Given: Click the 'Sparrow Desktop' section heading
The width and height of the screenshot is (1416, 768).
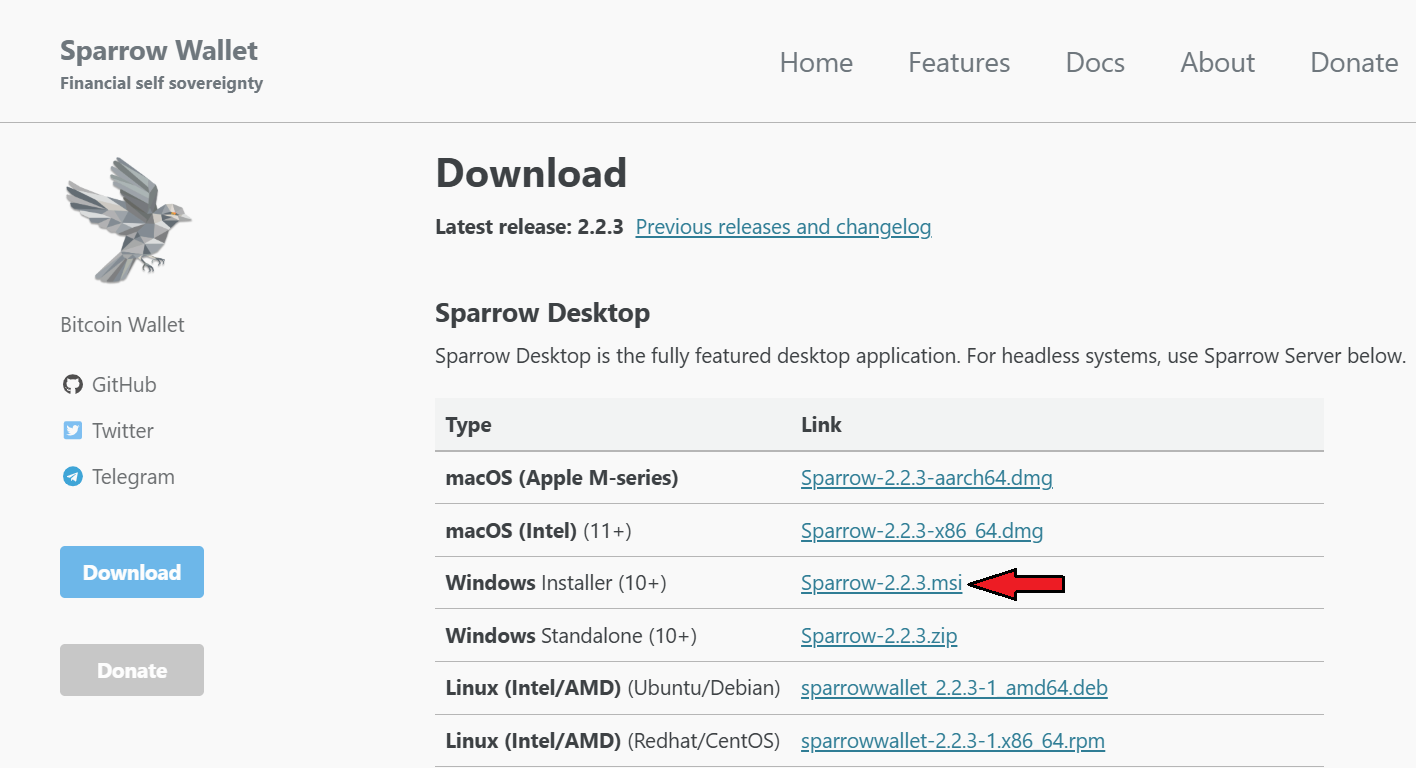Looking at the screenshot, I should pyautogui.click(x=542, y=313).
